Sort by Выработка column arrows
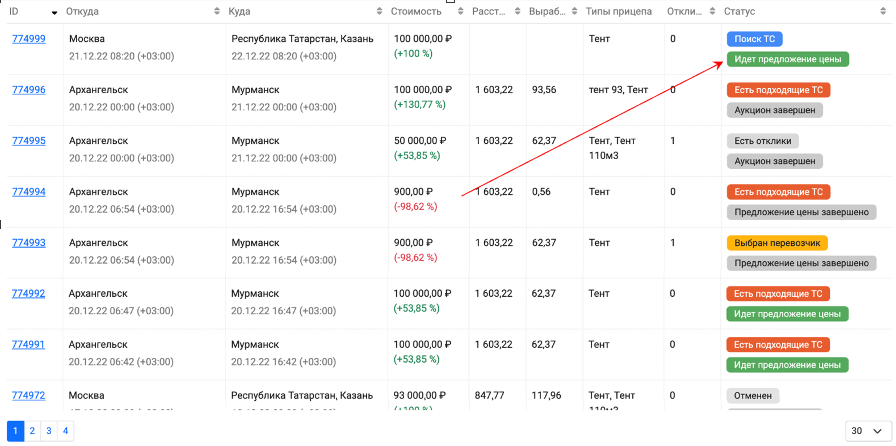This screenshot has width=896, height=446. 574,11
